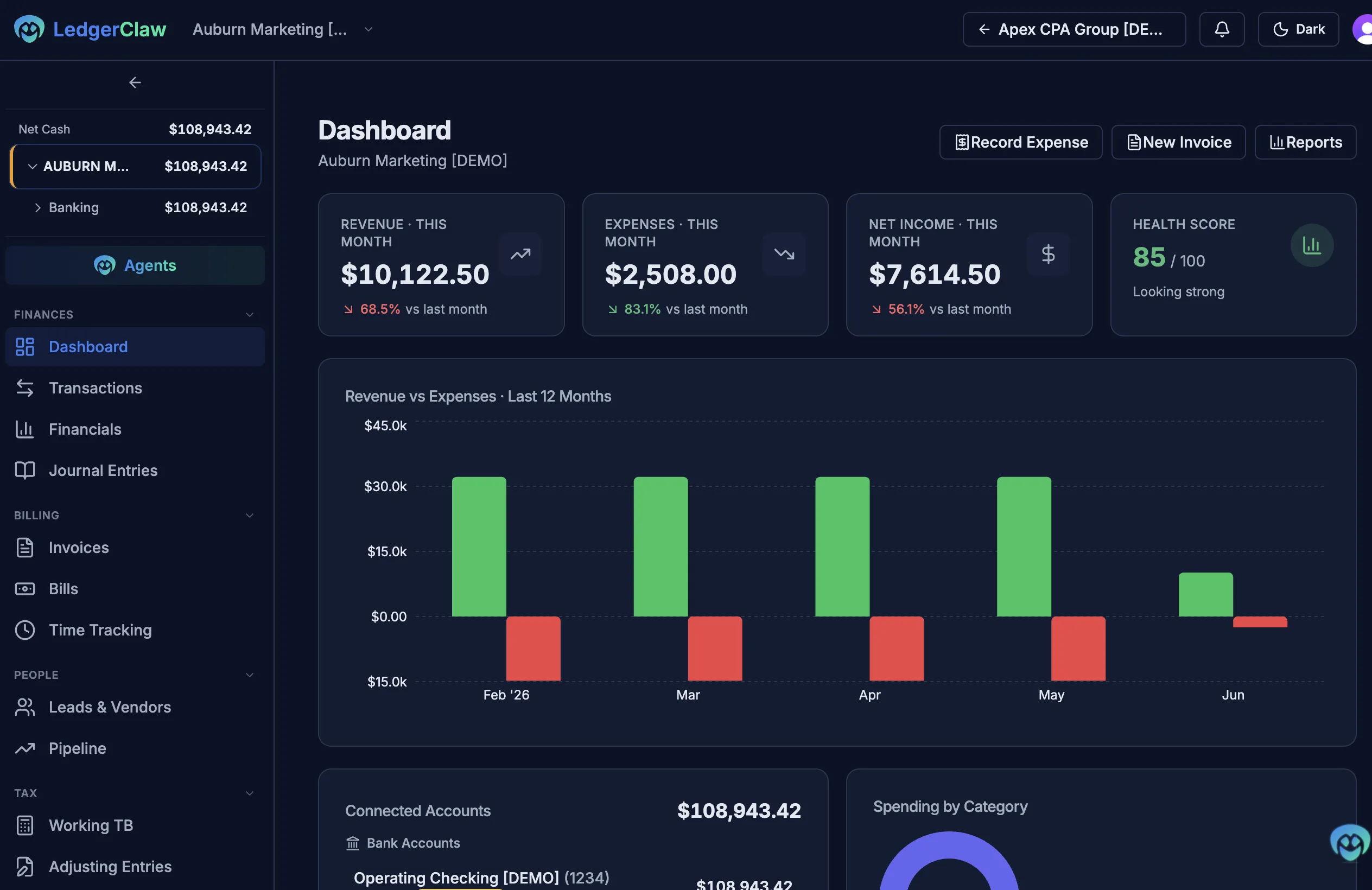
Task: Click the $10,122.50 revenue value
Action: [x=415, y=275]
